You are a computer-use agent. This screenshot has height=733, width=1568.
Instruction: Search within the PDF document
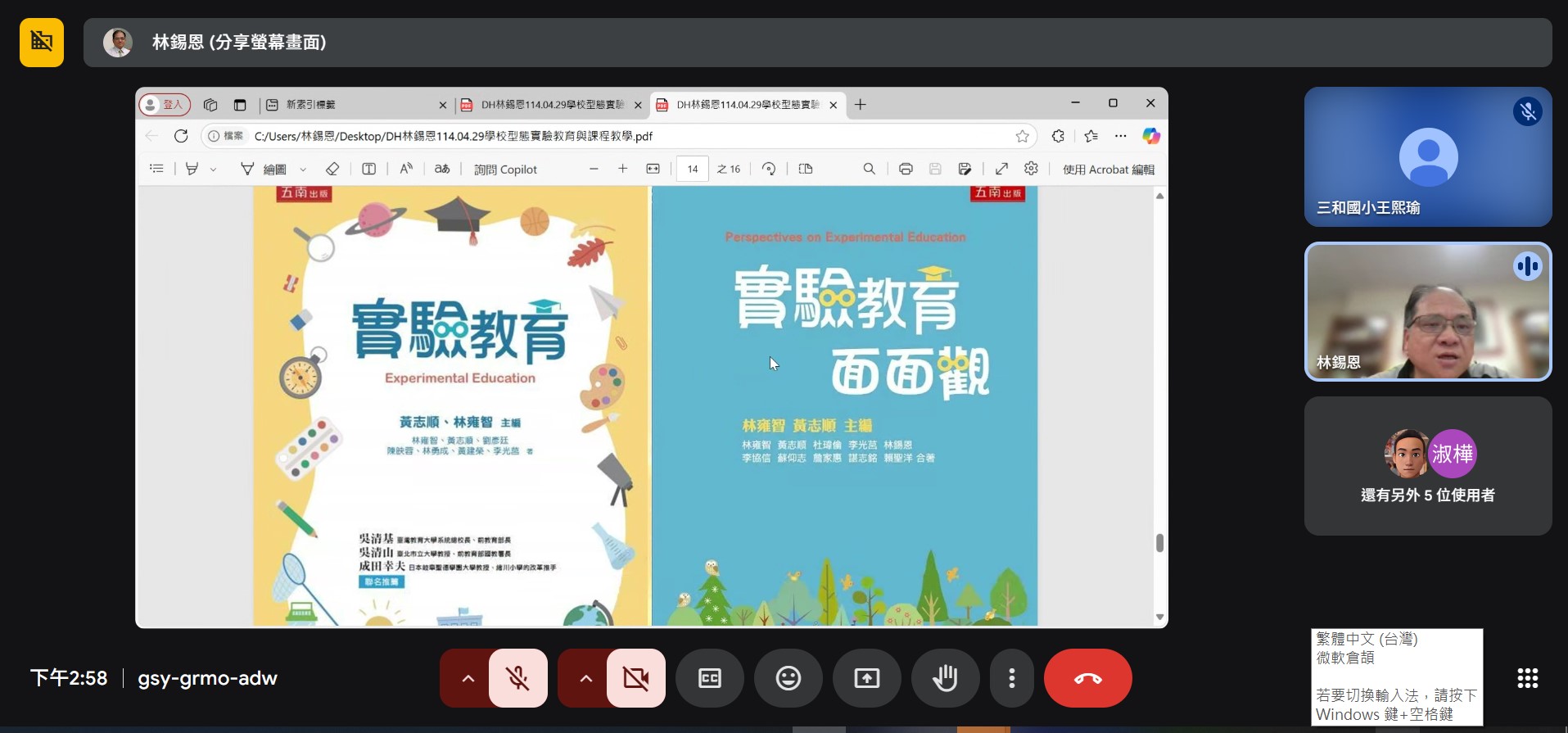870,169
